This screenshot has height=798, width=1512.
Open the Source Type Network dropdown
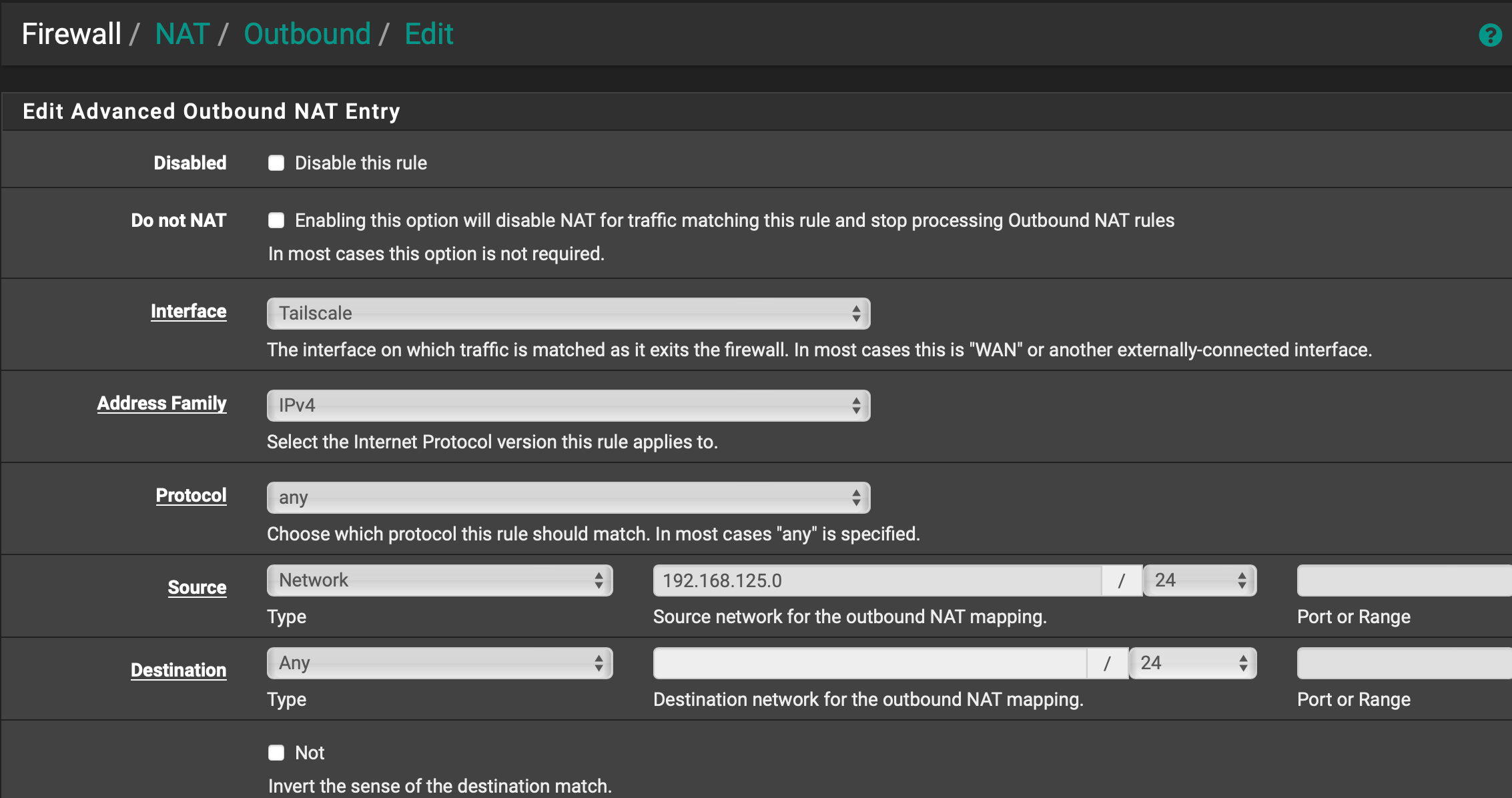(x=440, y=580)
